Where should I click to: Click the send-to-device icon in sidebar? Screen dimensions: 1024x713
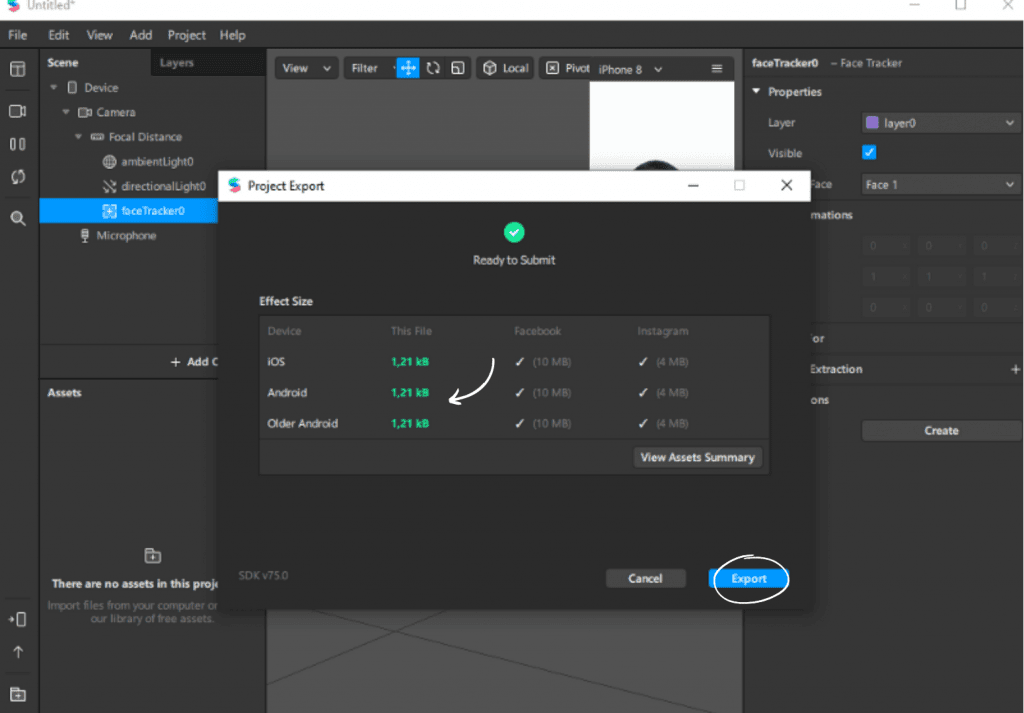tap(18, 619)
